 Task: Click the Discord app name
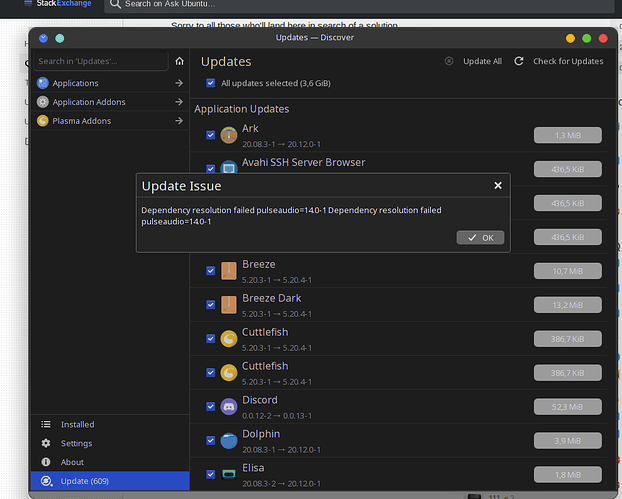260,400
